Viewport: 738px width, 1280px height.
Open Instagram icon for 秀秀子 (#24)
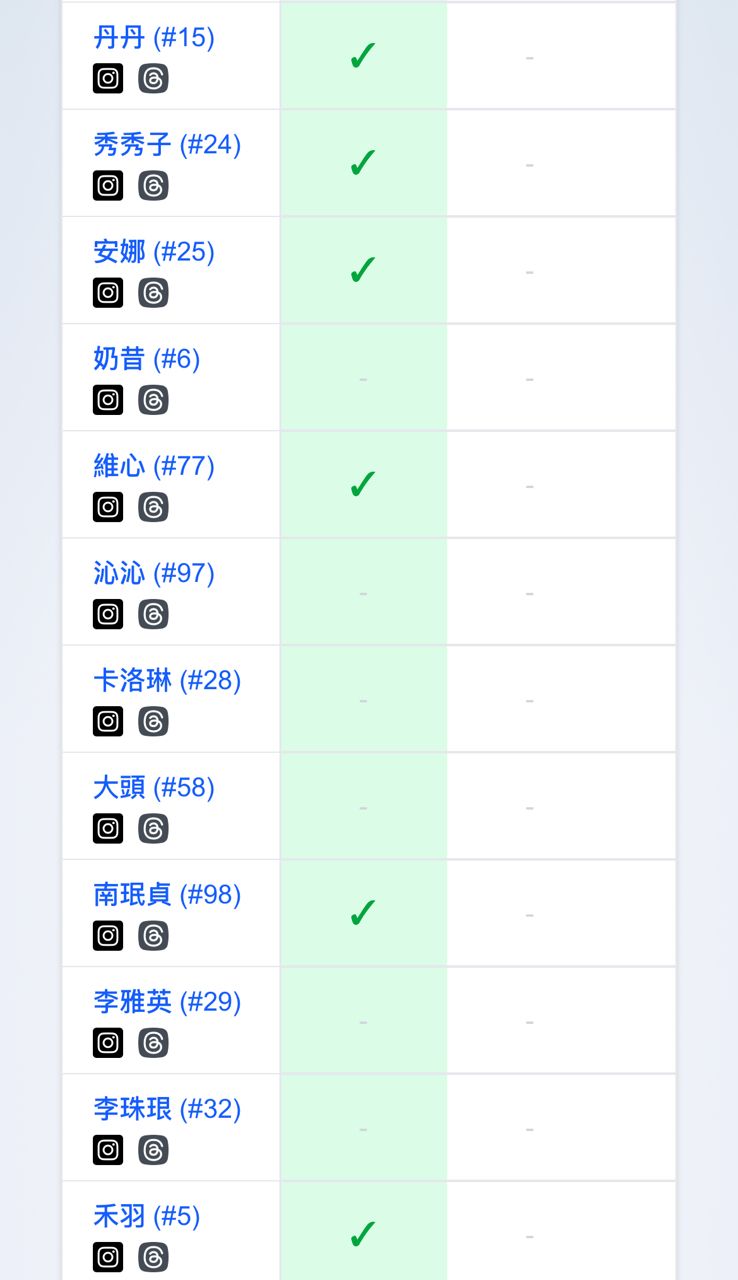(x=108, y=185)
